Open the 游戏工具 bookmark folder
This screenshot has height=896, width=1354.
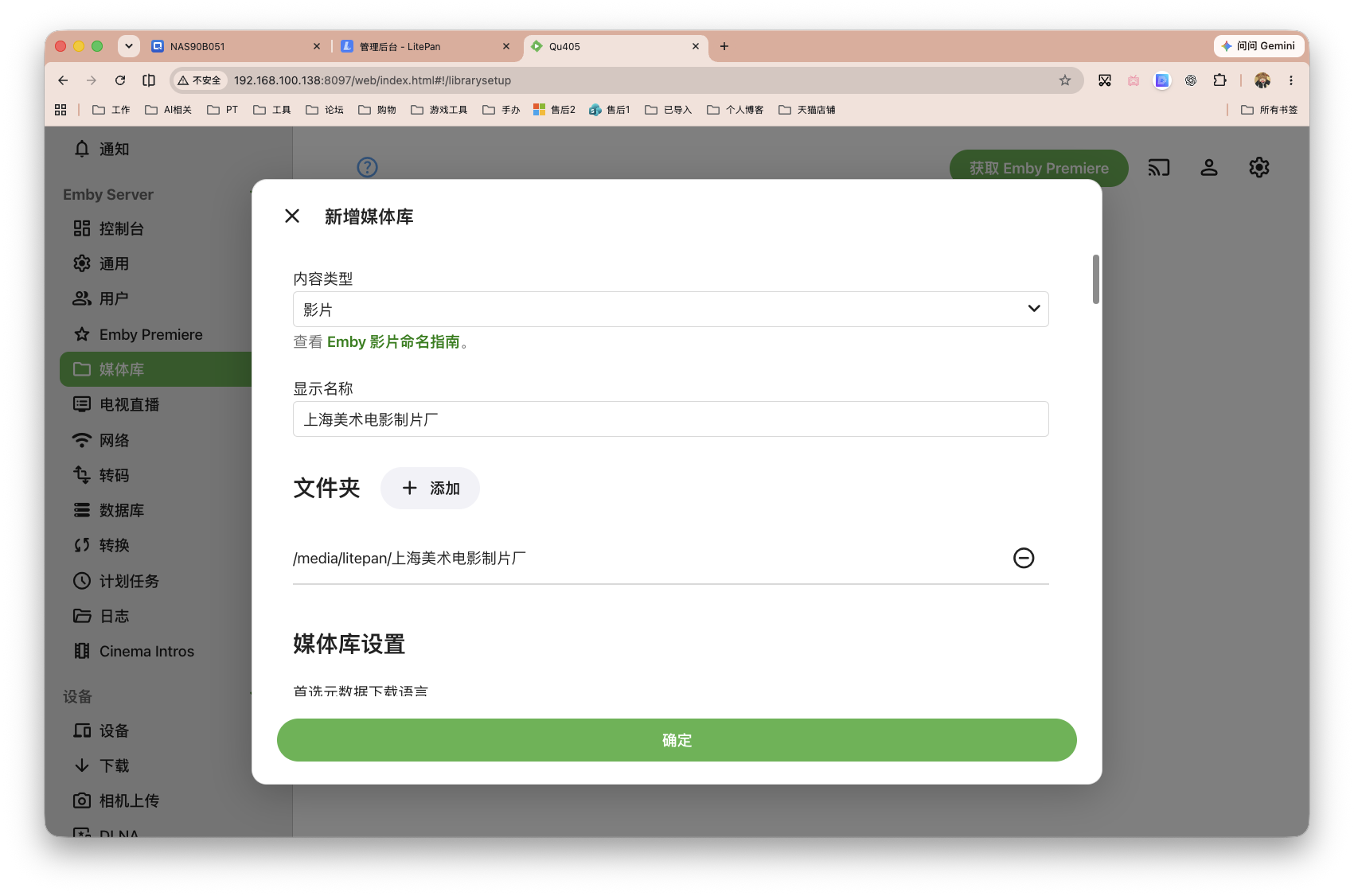[439, 110]
